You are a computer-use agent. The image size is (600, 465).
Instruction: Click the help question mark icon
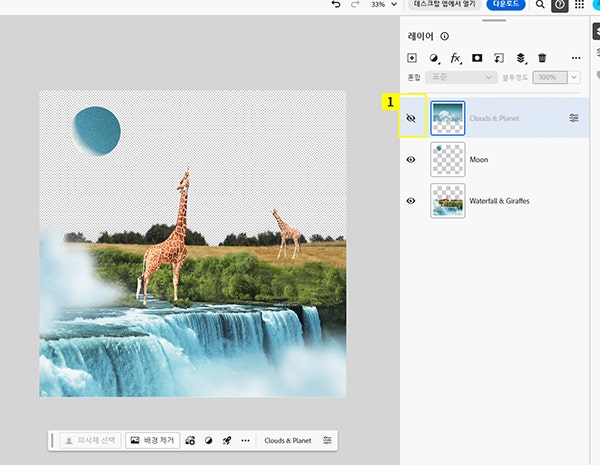560,5
